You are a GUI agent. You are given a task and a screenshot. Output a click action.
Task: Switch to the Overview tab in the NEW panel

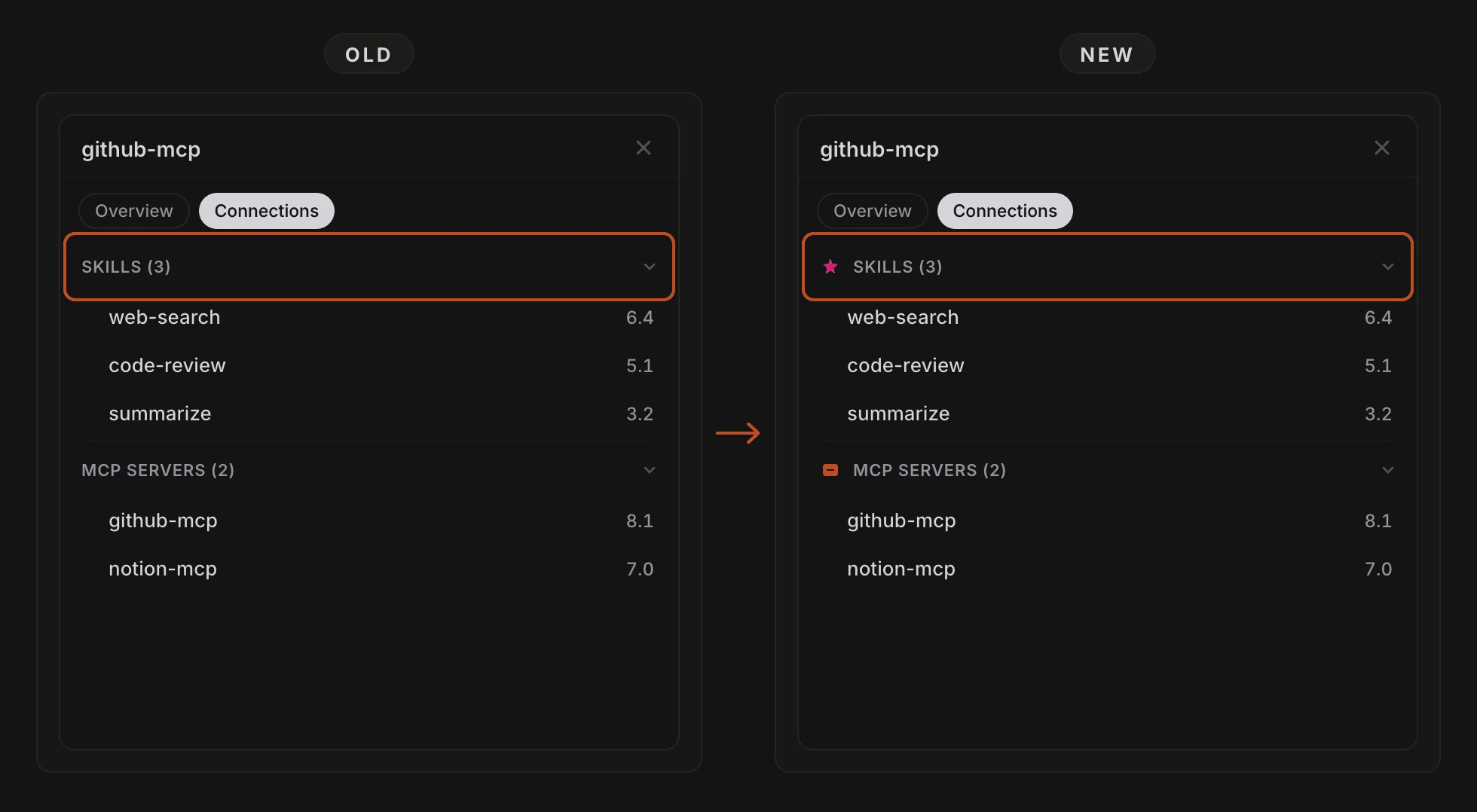click(x=873, y=211)
